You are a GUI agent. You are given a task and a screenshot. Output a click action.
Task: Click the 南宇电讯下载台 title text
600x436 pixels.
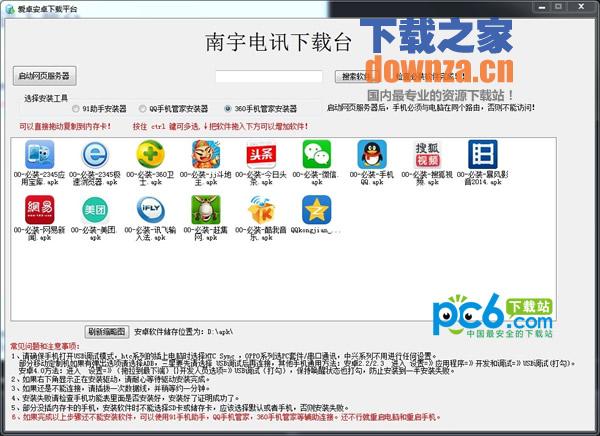coord(278,42)
